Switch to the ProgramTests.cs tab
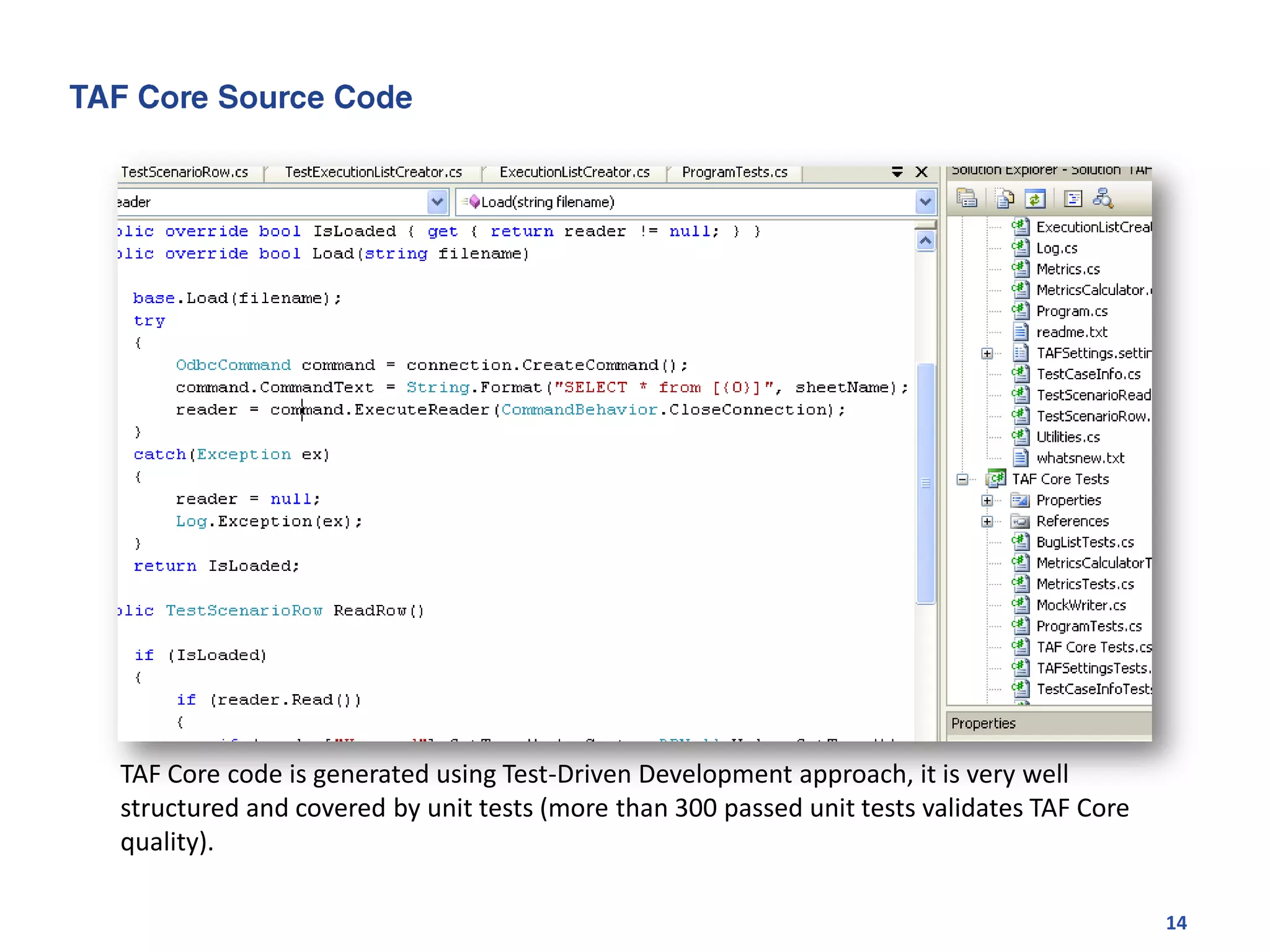The width and height of the screenshot is (1270, 952). click(735, 172)
